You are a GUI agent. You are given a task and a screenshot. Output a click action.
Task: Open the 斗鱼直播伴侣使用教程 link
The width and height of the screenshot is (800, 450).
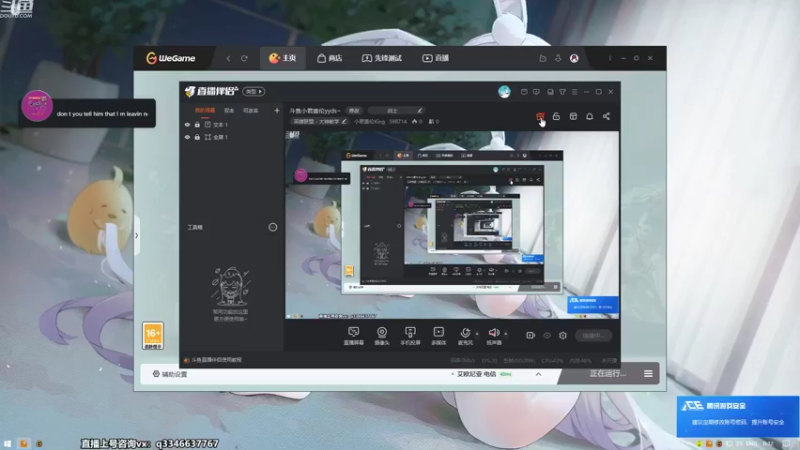(x=213, y=360)
